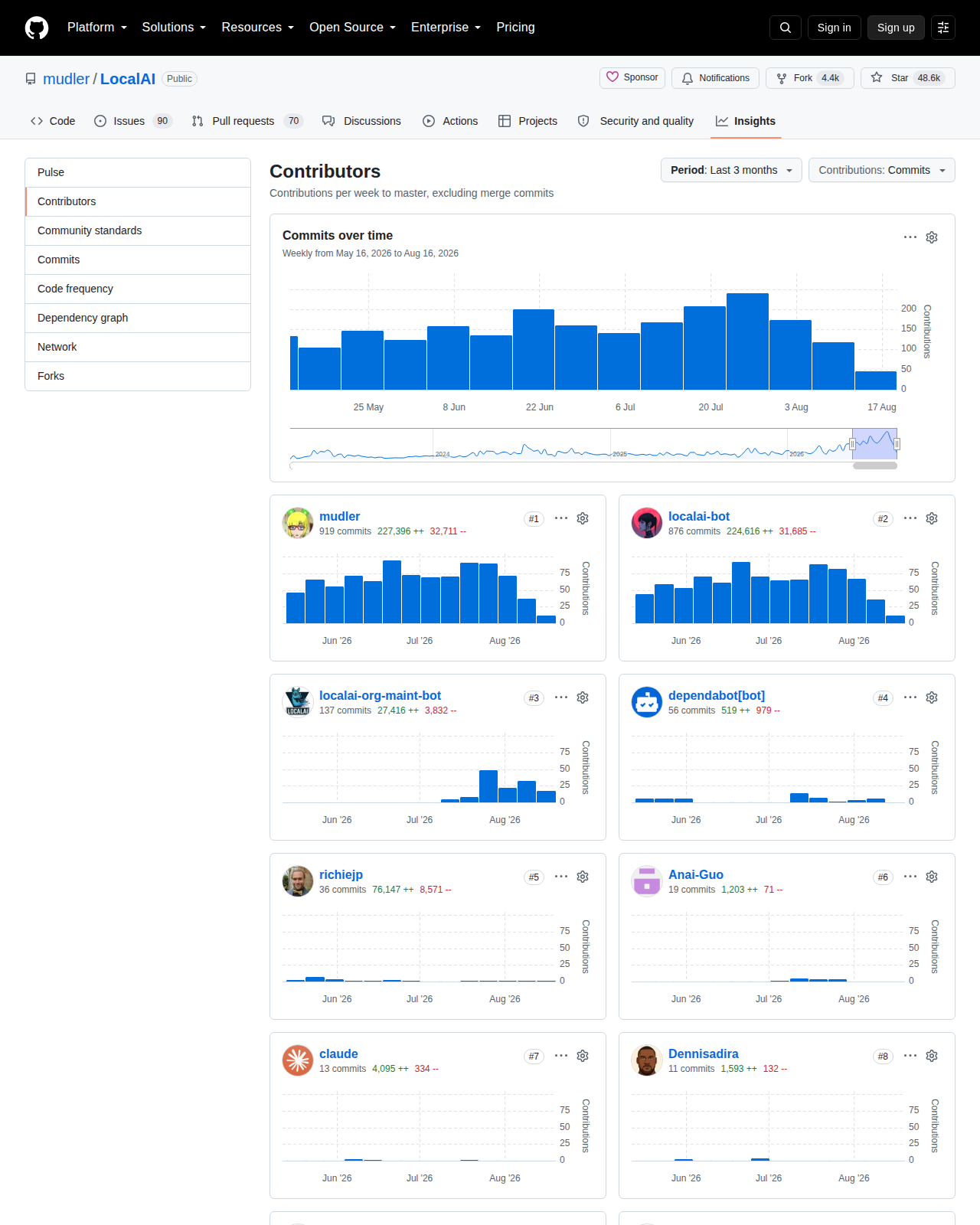
Task: Open ellipsis menu on localai-bot card
Action: click(910, 518)
